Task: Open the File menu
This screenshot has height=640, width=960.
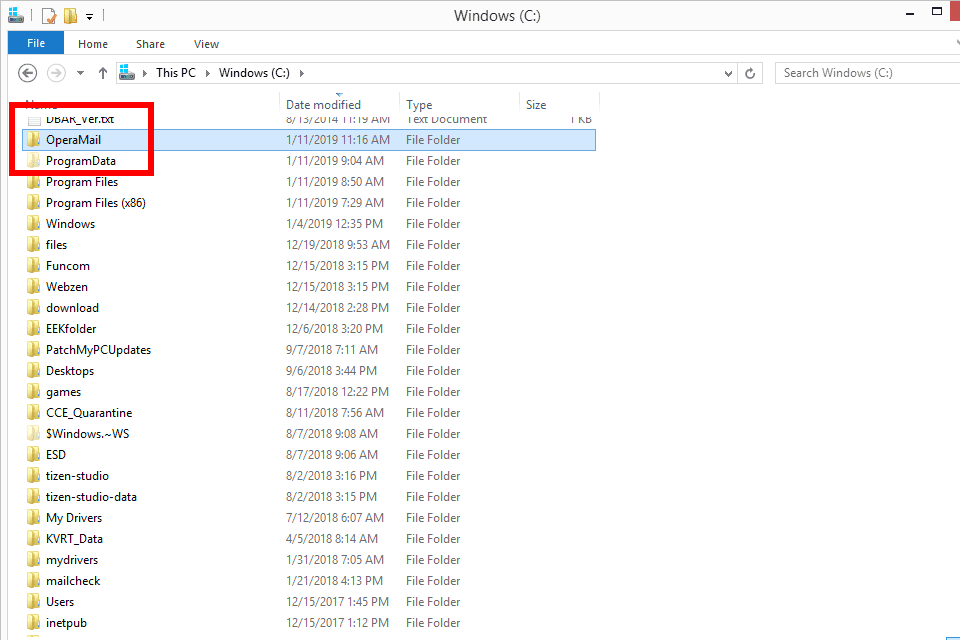Action: point(36,43)
